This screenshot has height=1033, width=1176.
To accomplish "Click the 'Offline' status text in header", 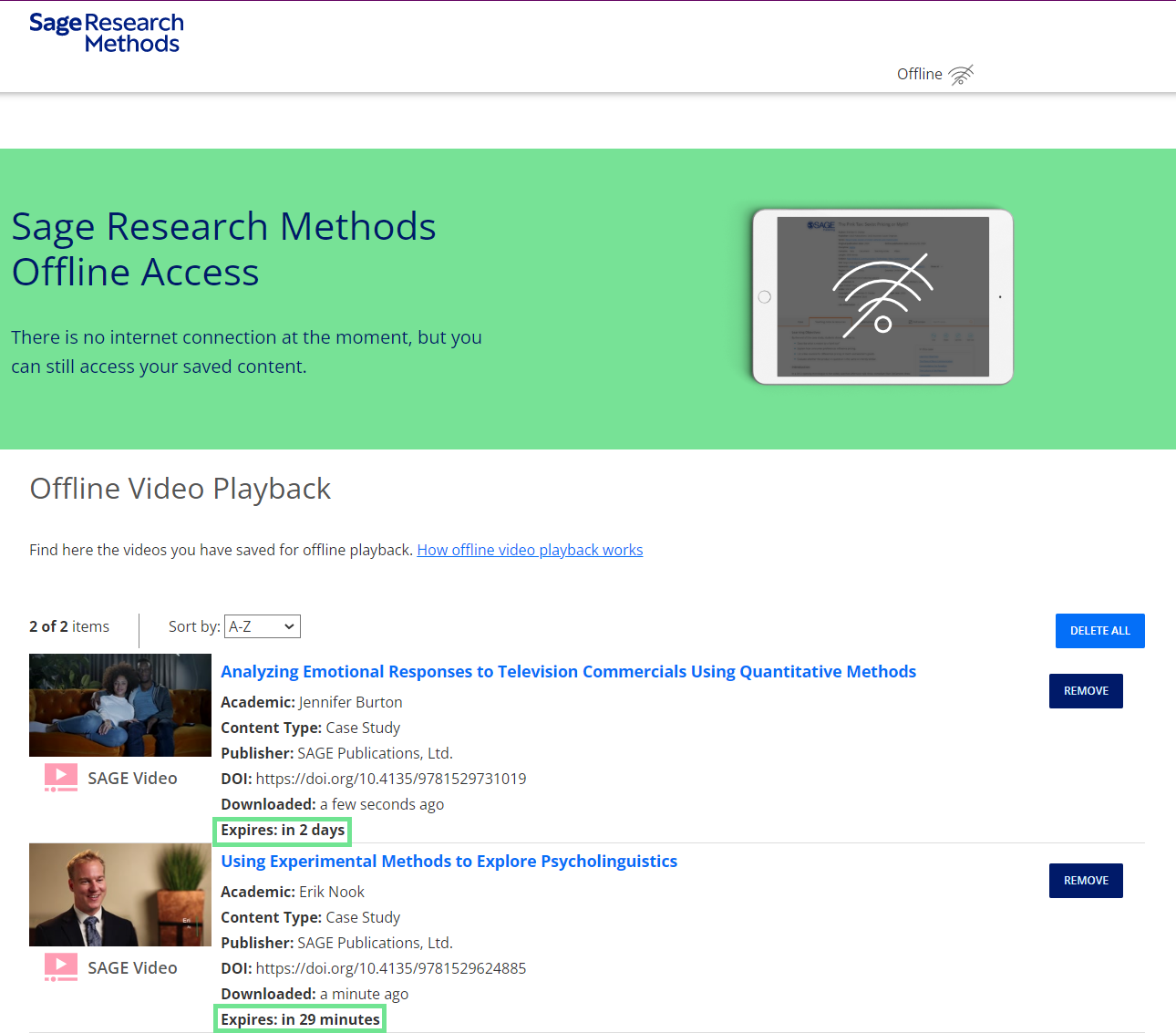I will (919, 75).
